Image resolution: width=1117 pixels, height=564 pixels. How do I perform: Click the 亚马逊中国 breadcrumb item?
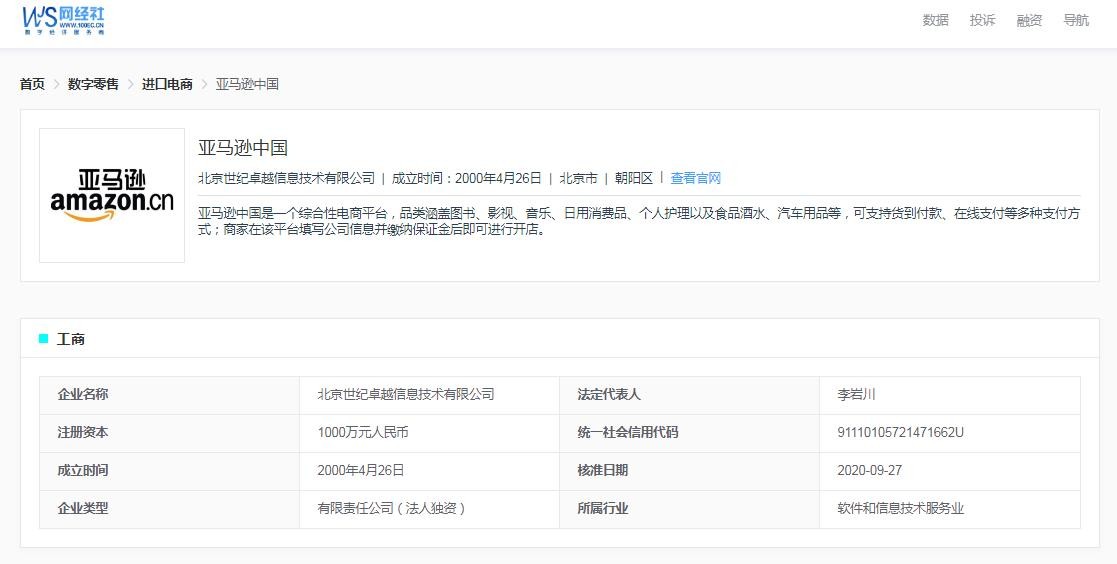(x=247, y=84)
